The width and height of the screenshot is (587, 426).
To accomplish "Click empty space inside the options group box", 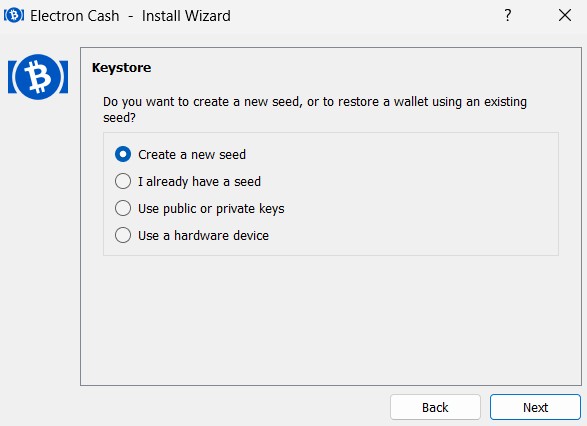I will [419, 195].
